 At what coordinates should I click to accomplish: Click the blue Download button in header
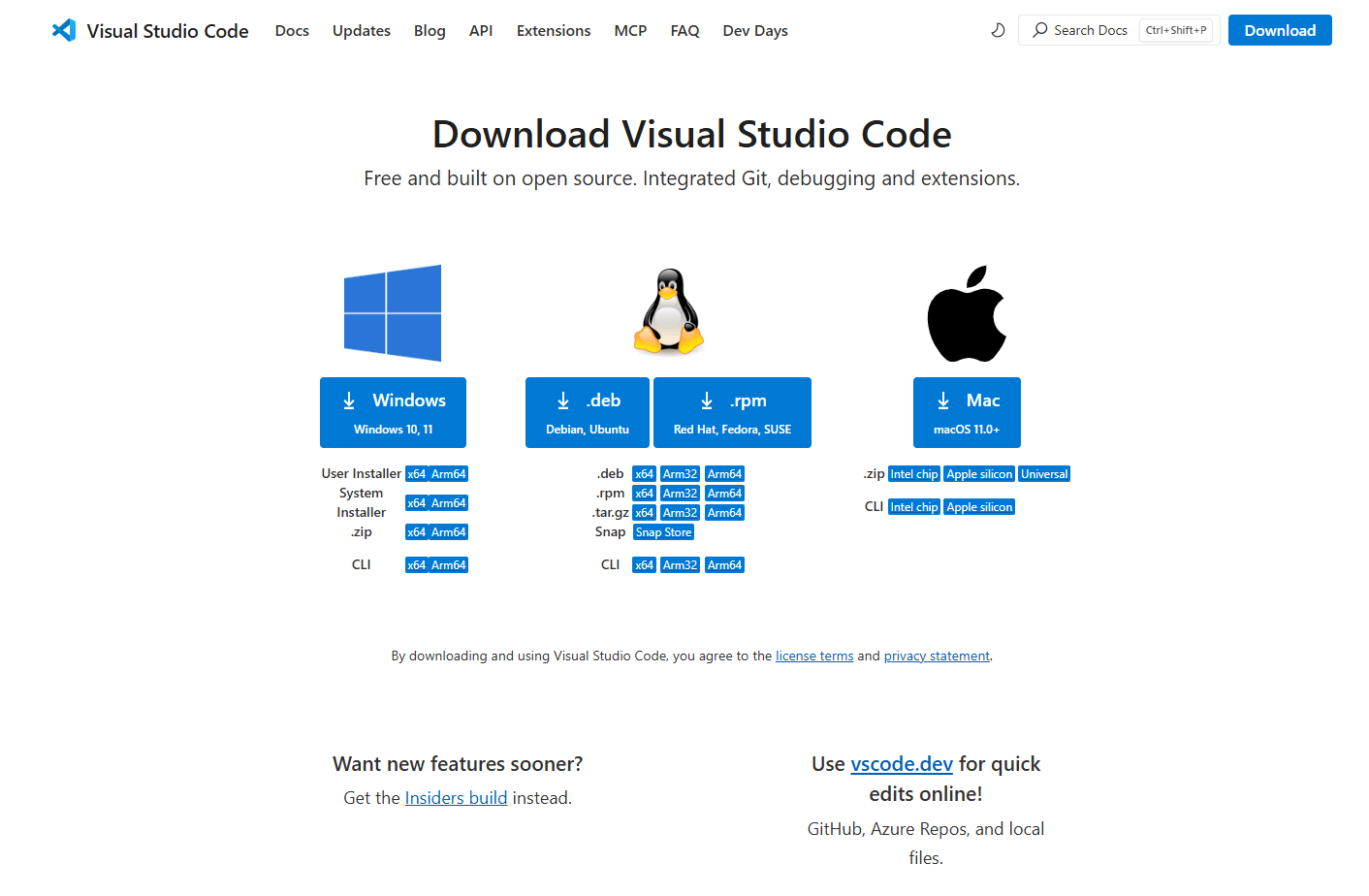1279,30
